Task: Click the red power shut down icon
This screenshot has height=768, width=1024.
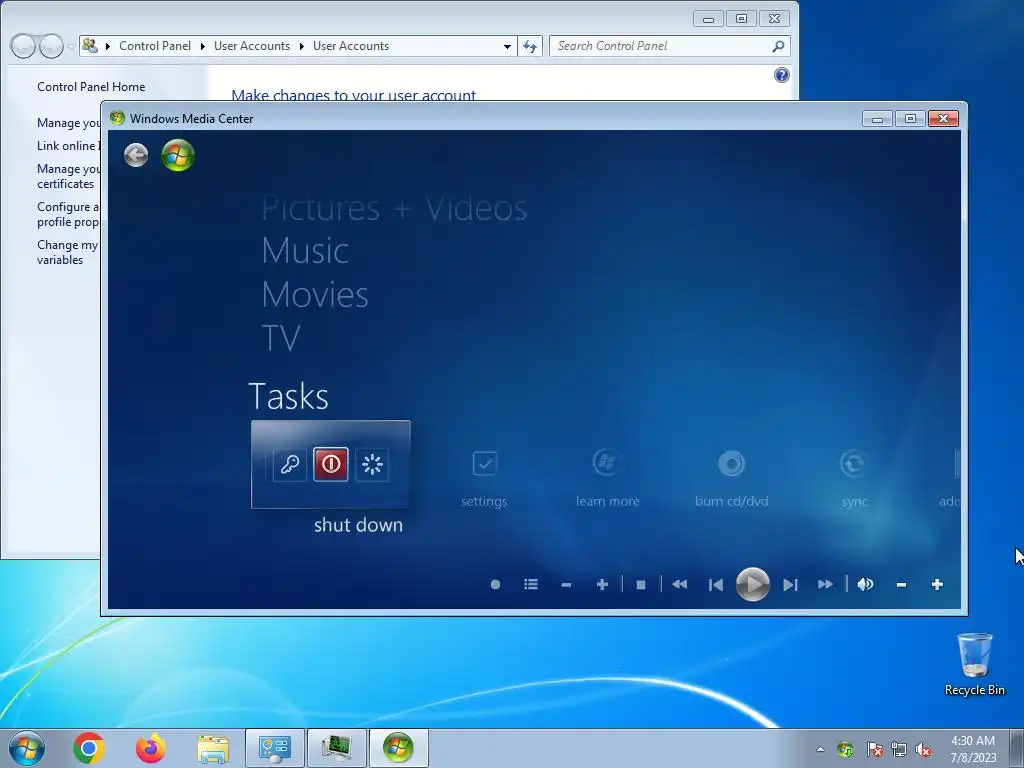Action: (x=330, y=464)
